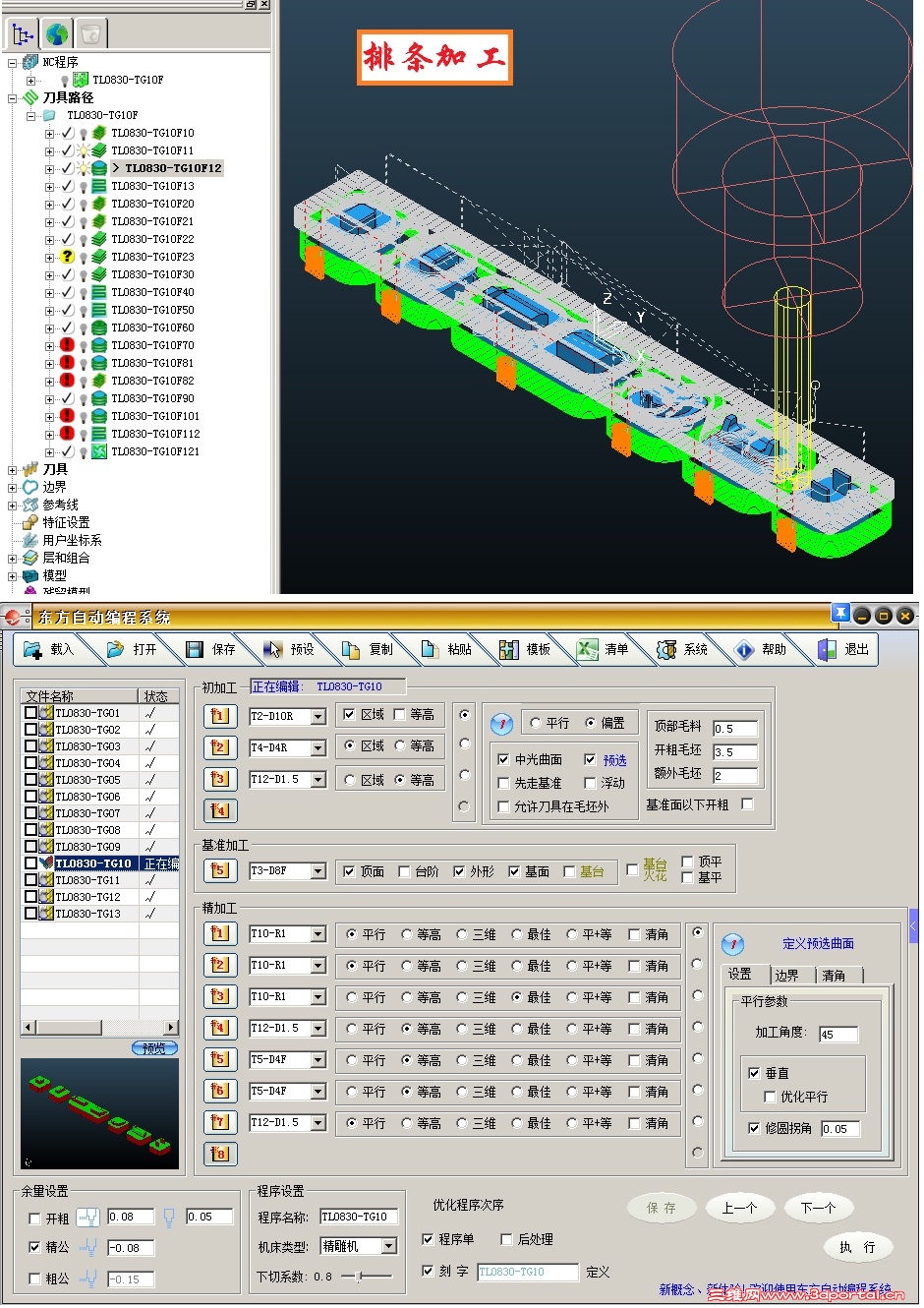924x1308 pixels.
Task: Open T3-D8F tool dropdown in 基准加工
Action: click(318, 871)
